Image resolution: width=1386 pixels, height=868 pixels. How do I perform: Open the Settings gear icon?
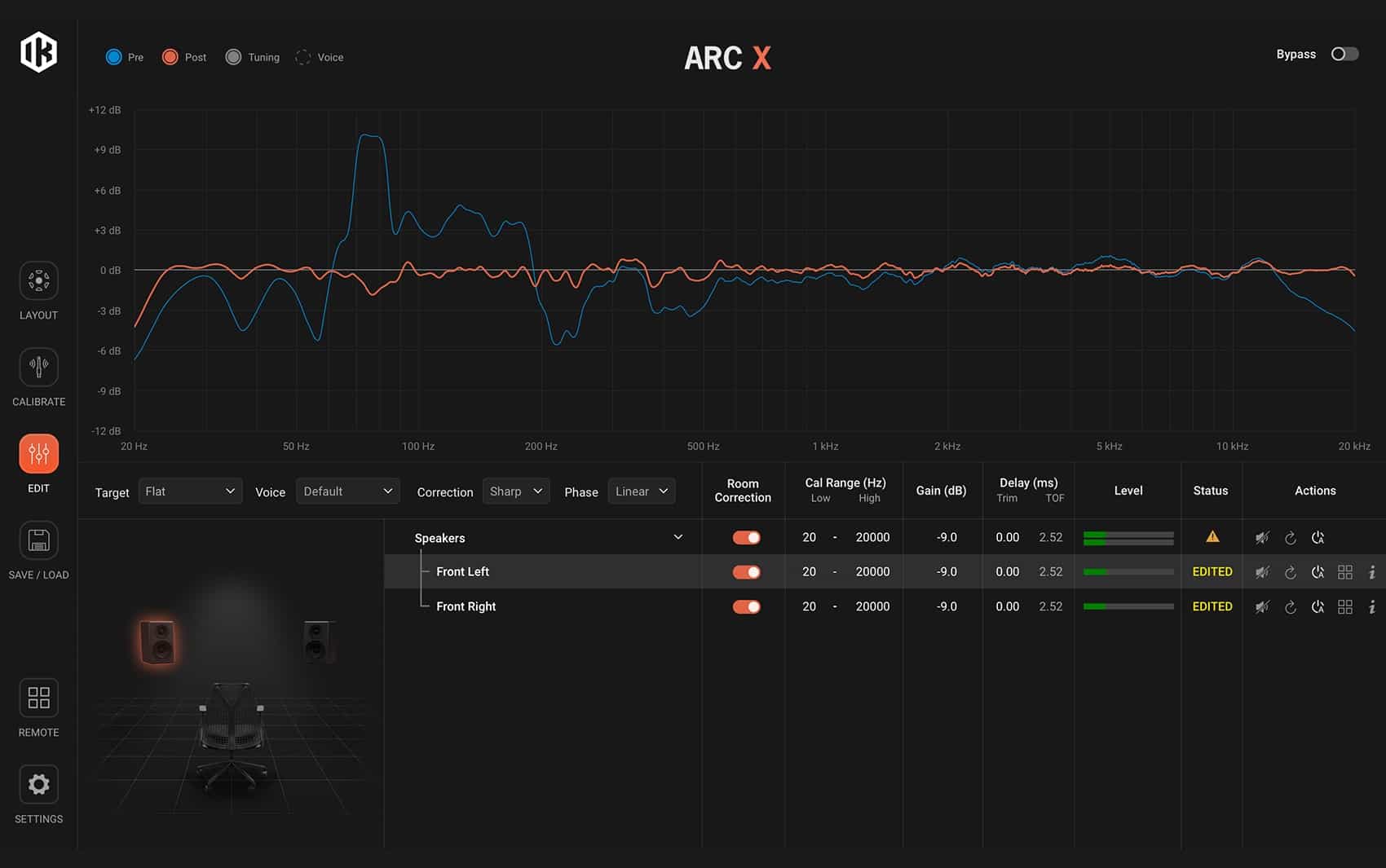click(38, 784)
